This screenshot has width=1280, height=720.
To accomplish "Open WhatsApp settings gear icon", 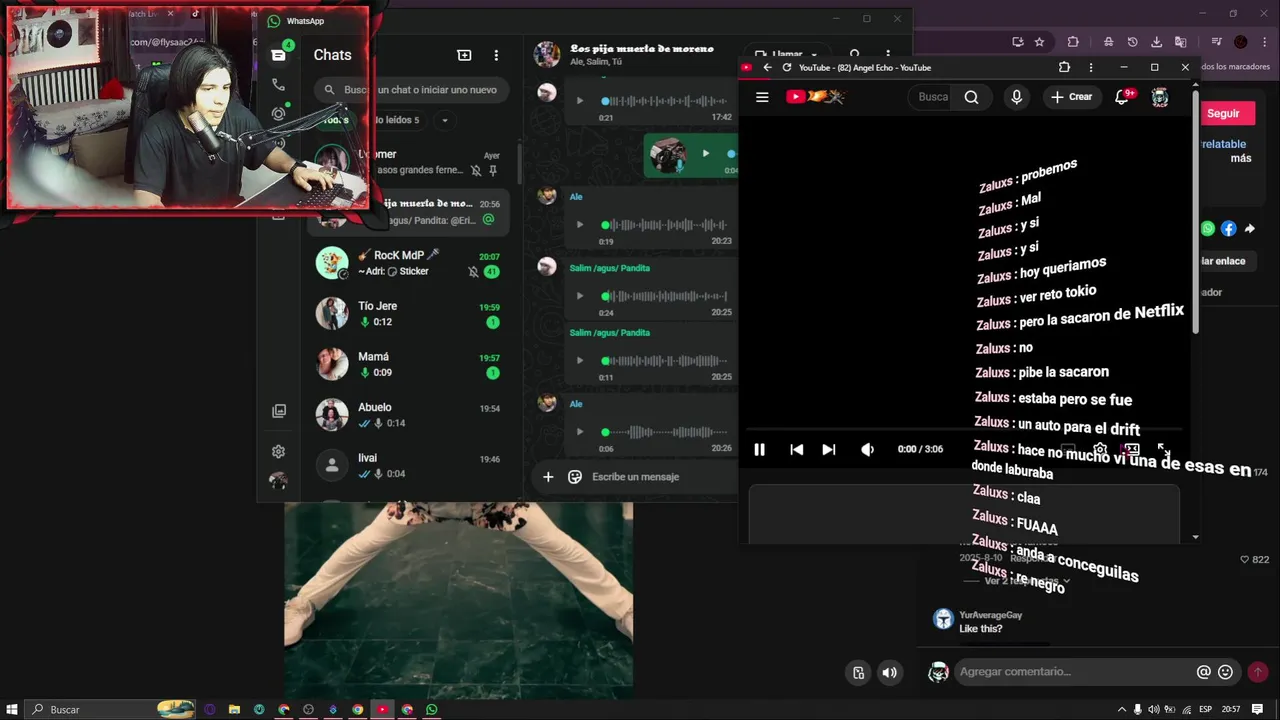I will 278,451.
